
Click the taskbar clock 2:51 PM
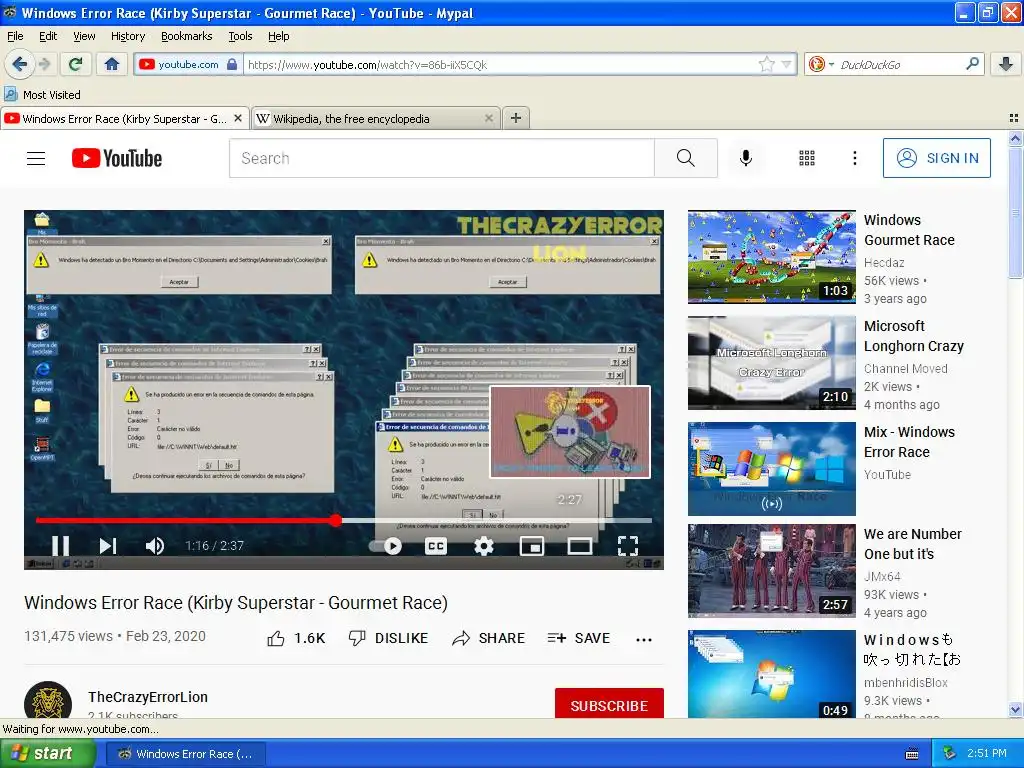pyautogui.click(x=986, y=753)
